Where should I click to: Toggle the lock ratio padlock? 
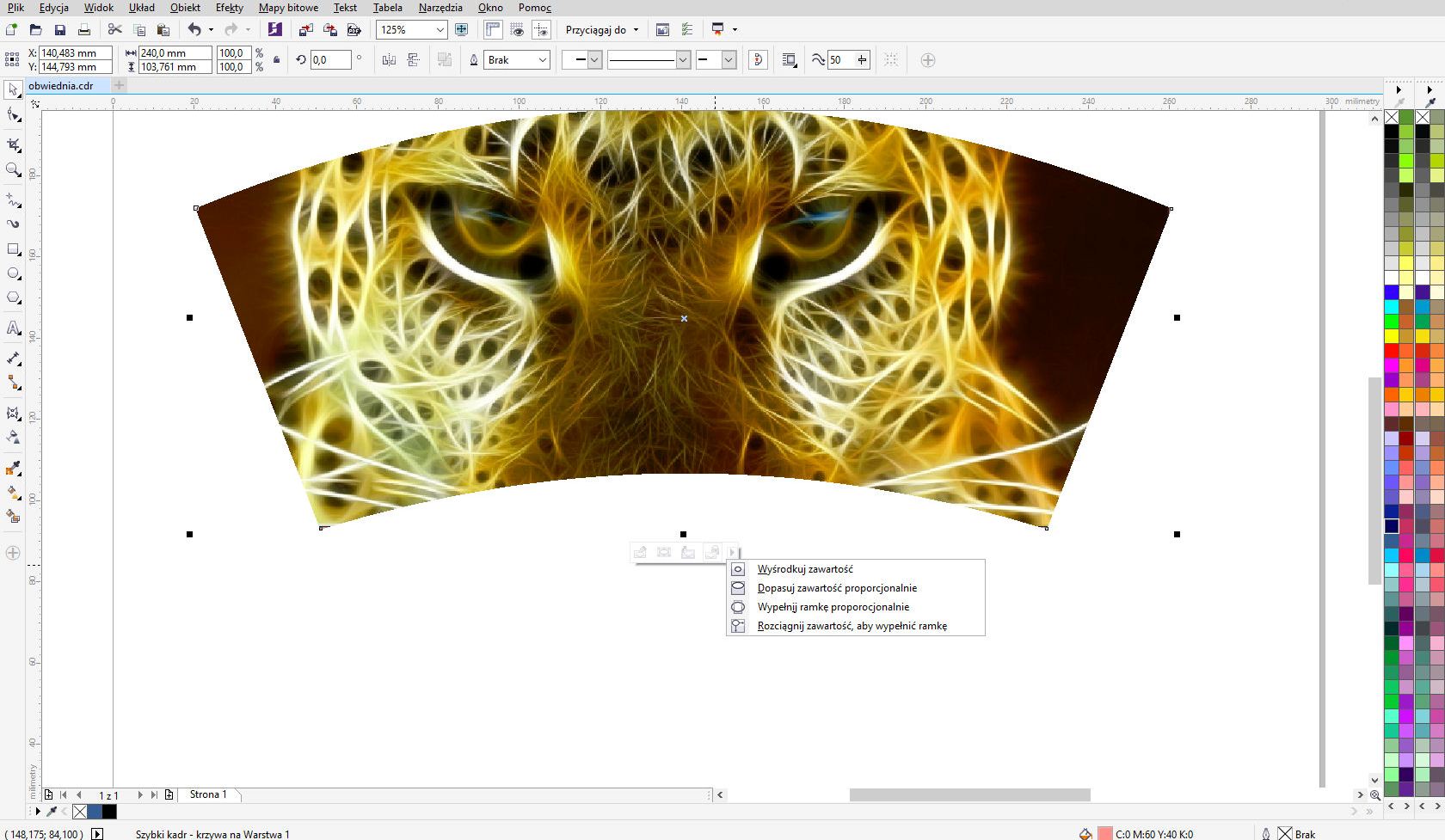click(x=276, y=60)
